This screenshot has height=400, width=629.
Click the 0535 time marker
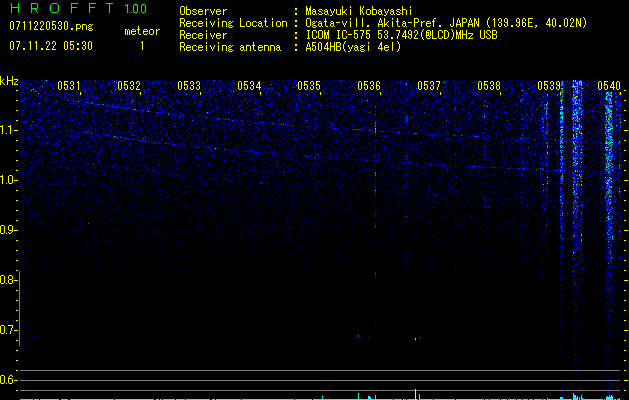(309, 86)
